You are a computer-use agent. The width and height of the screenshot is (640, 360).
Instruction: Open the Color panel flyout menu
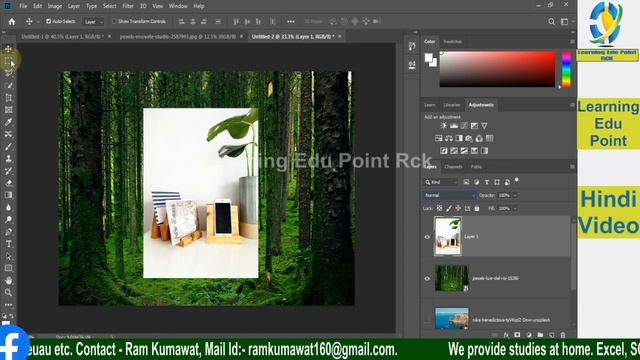572,42
